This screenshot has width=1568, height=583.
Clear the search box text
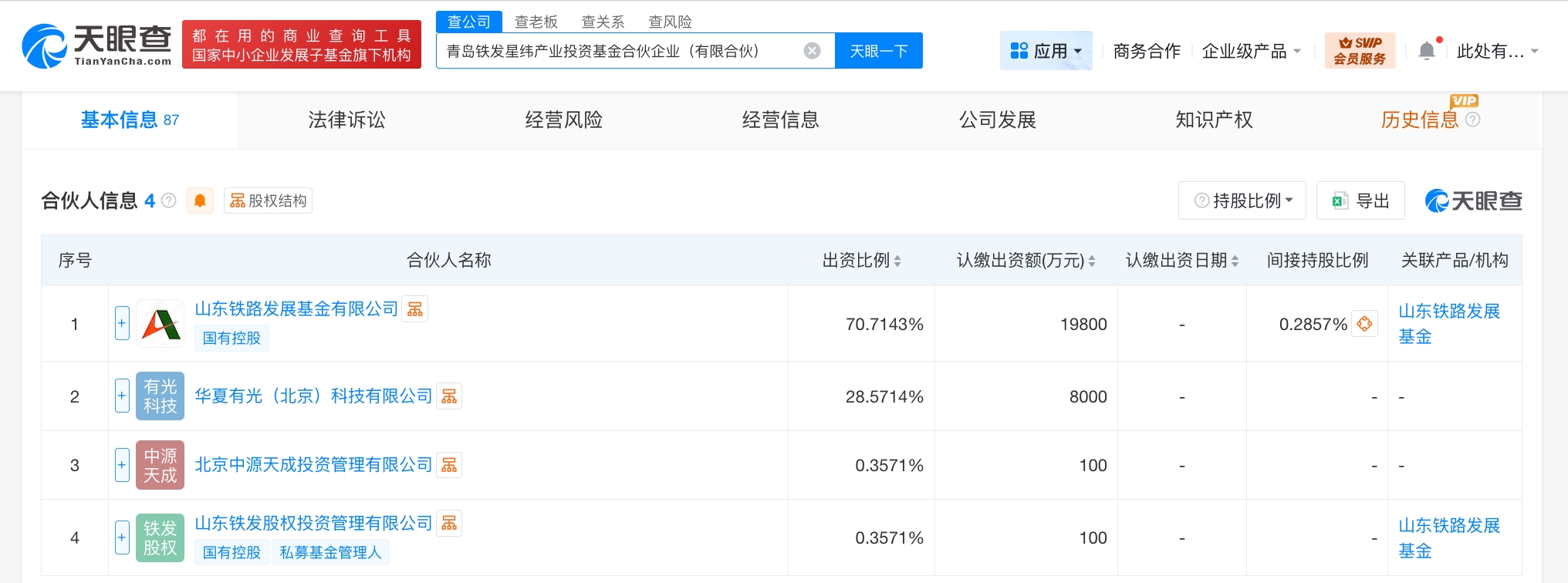pos(812,51)
